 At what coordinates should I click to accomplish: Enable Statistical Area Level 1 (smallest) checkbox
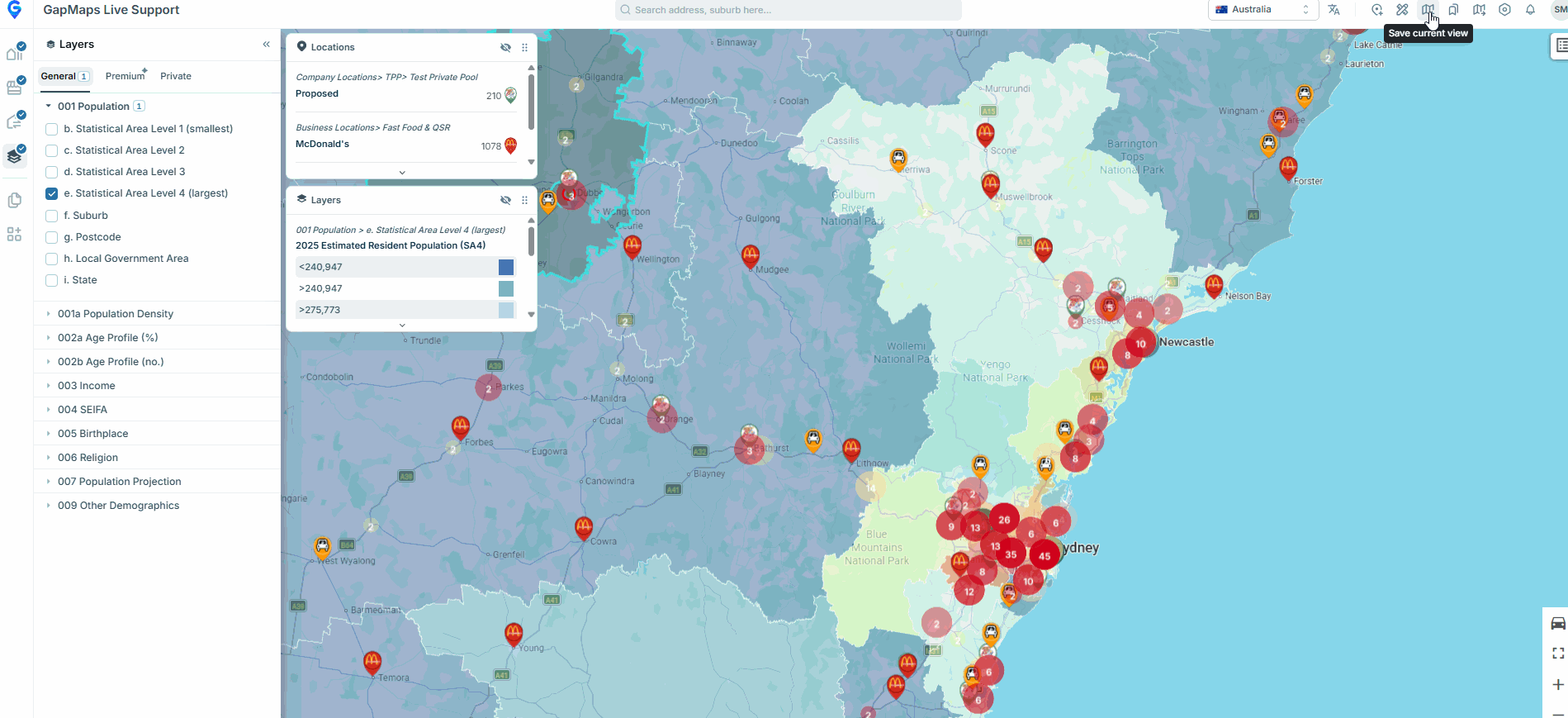click(52, 129)
